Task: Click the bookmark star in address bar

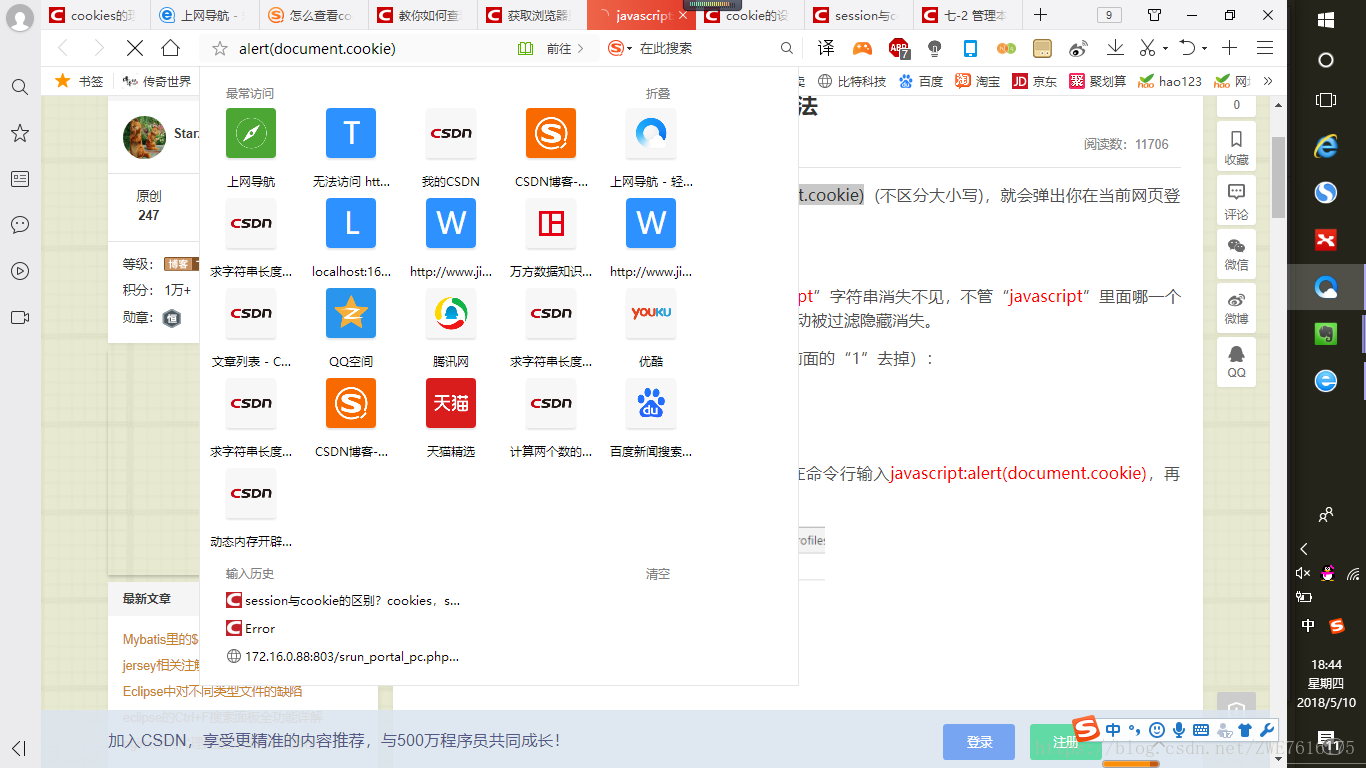Action: (220, 48)
